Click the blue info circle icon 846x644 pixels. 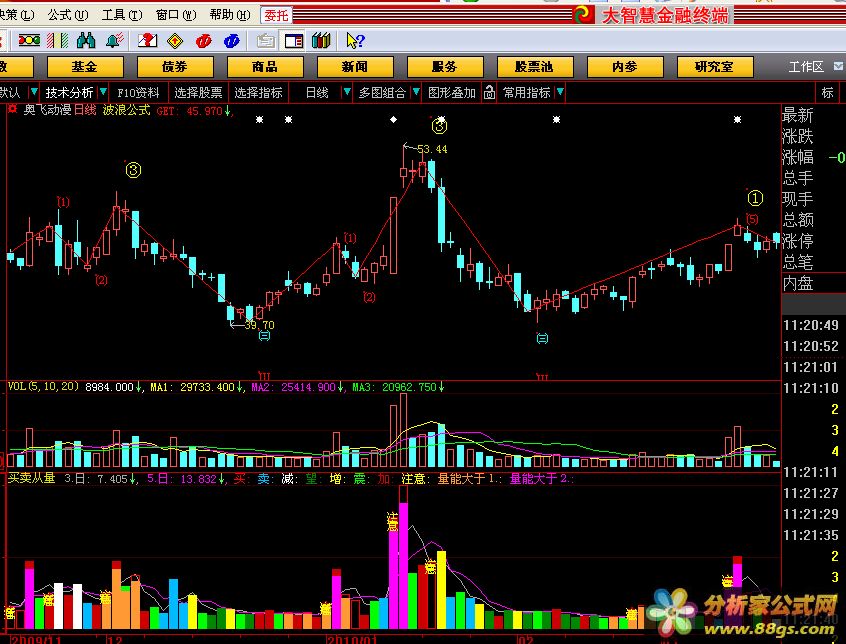(231, 40)
